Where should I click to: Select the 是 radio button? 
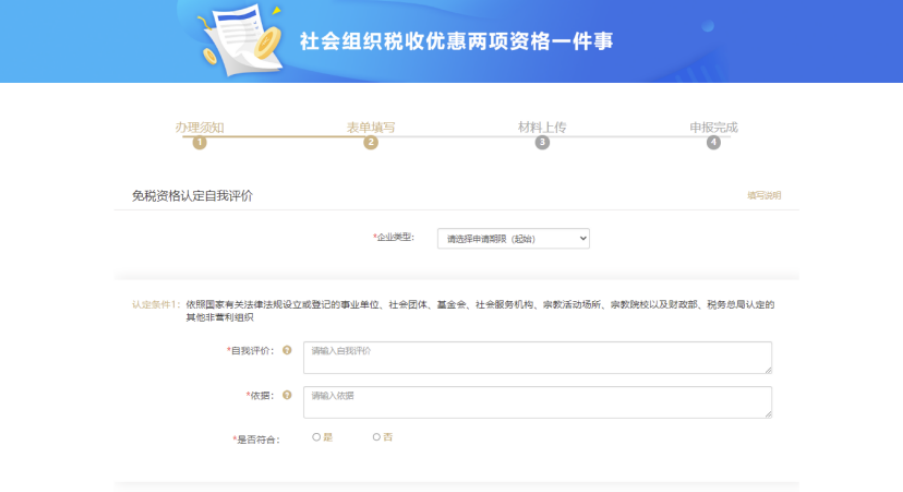pyautogui.click(x=317, y=437)
